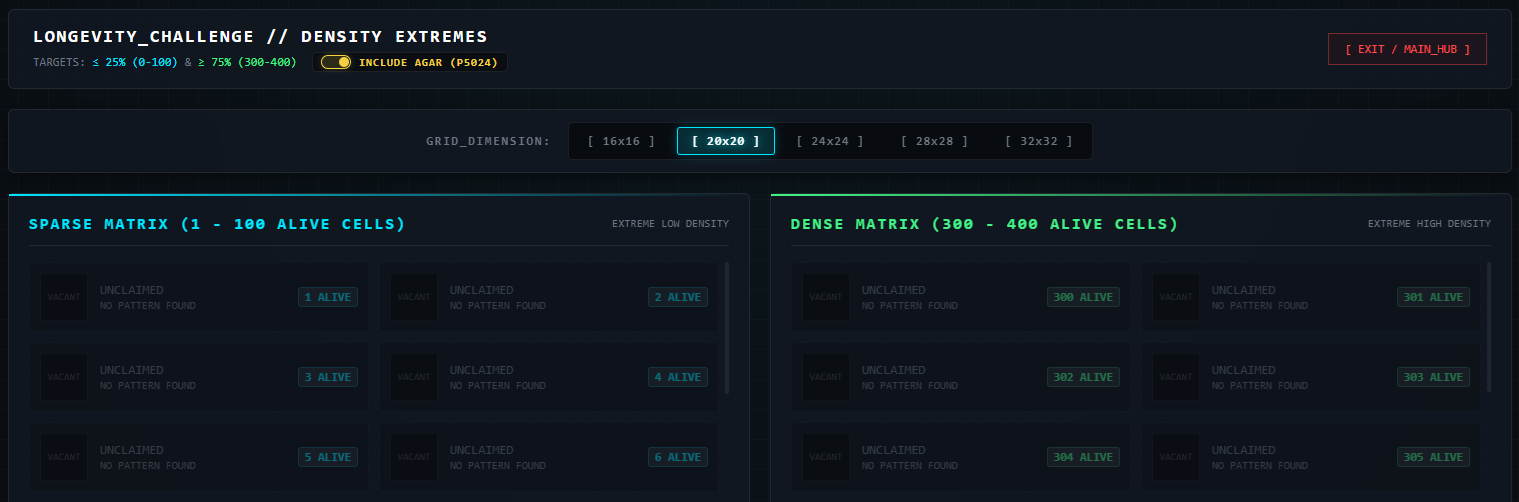Open the 304 ALIVE vacant thumbnail
The height and width of the screenshot is (502, 1519).
[826, 457]
